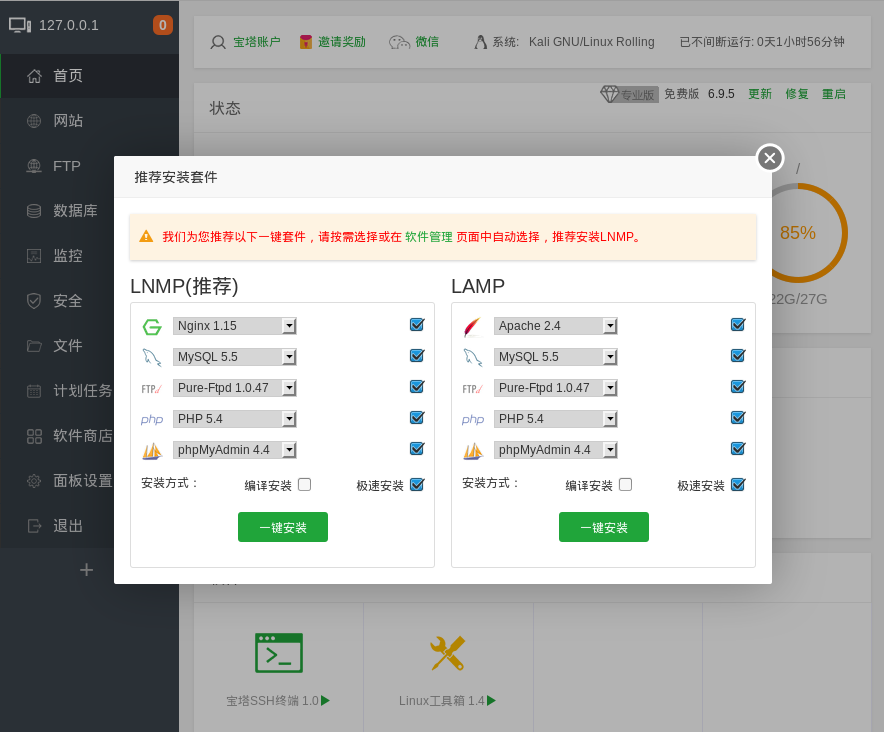
Task: Click 一键安装 button for LNMP
Action: (x=283, y=527)
